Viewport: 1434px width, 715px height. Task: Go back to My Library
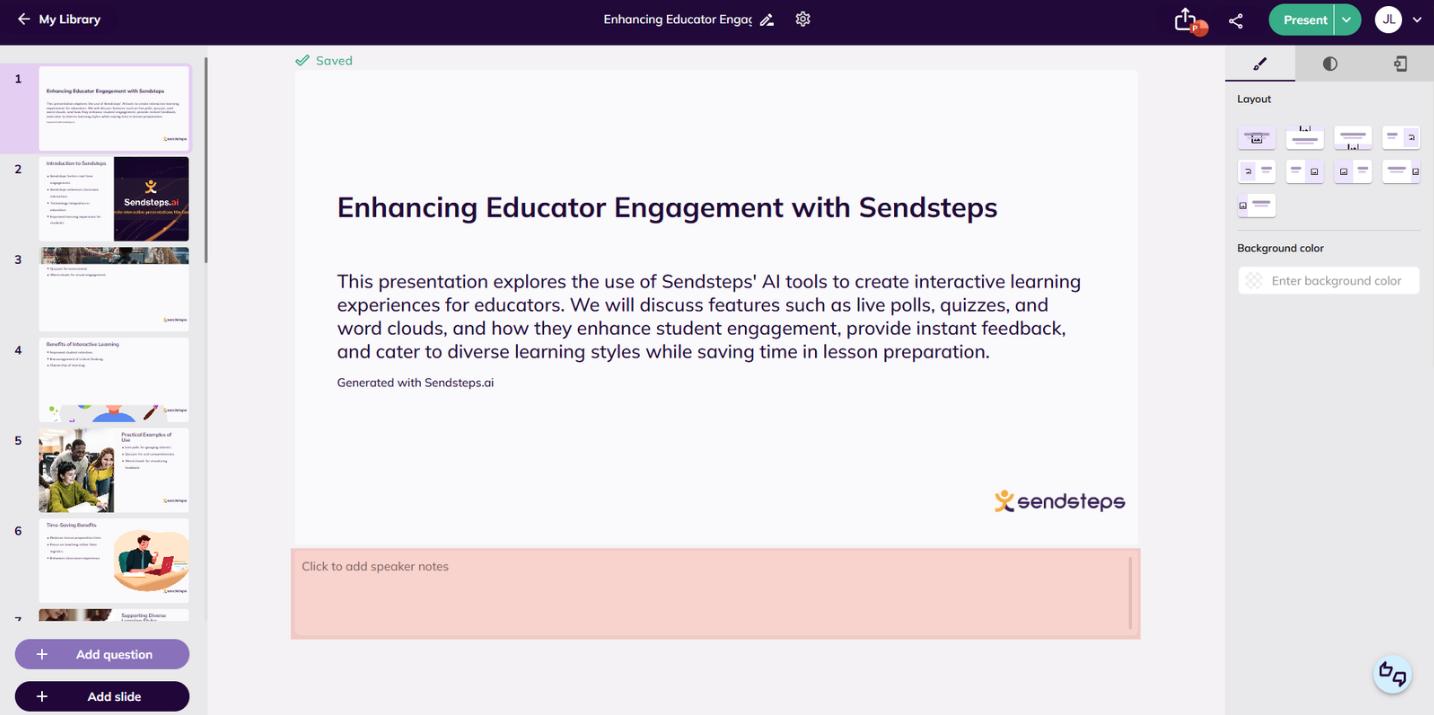59,19
